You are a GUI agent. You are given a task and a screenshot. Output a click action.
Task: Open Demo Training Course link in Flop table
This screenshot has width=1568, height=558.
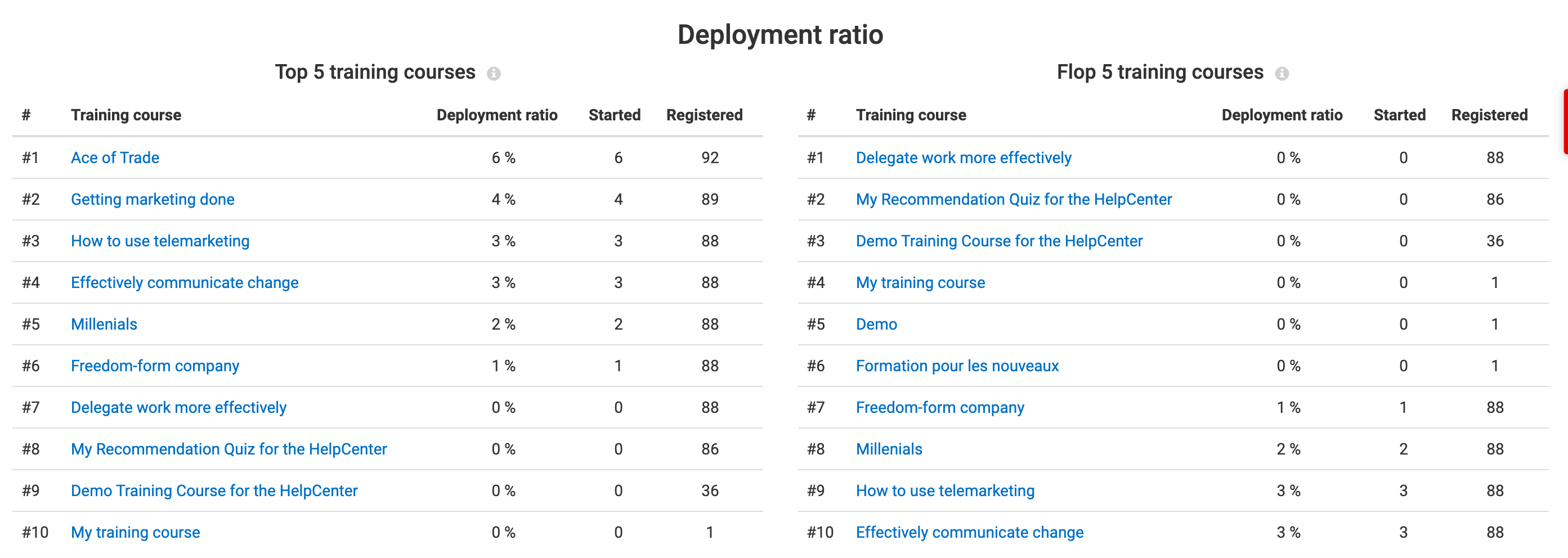click(x=999, y=241)
